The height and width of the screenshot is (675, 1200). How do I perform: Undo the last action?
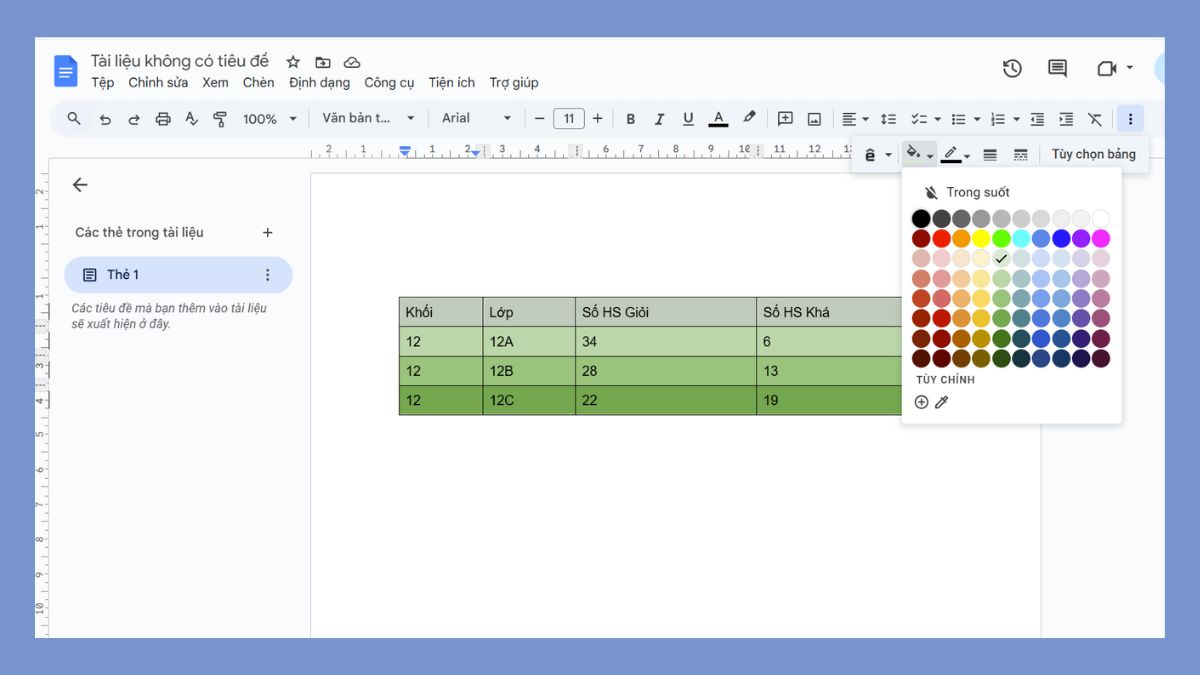[x=104, y=119]
